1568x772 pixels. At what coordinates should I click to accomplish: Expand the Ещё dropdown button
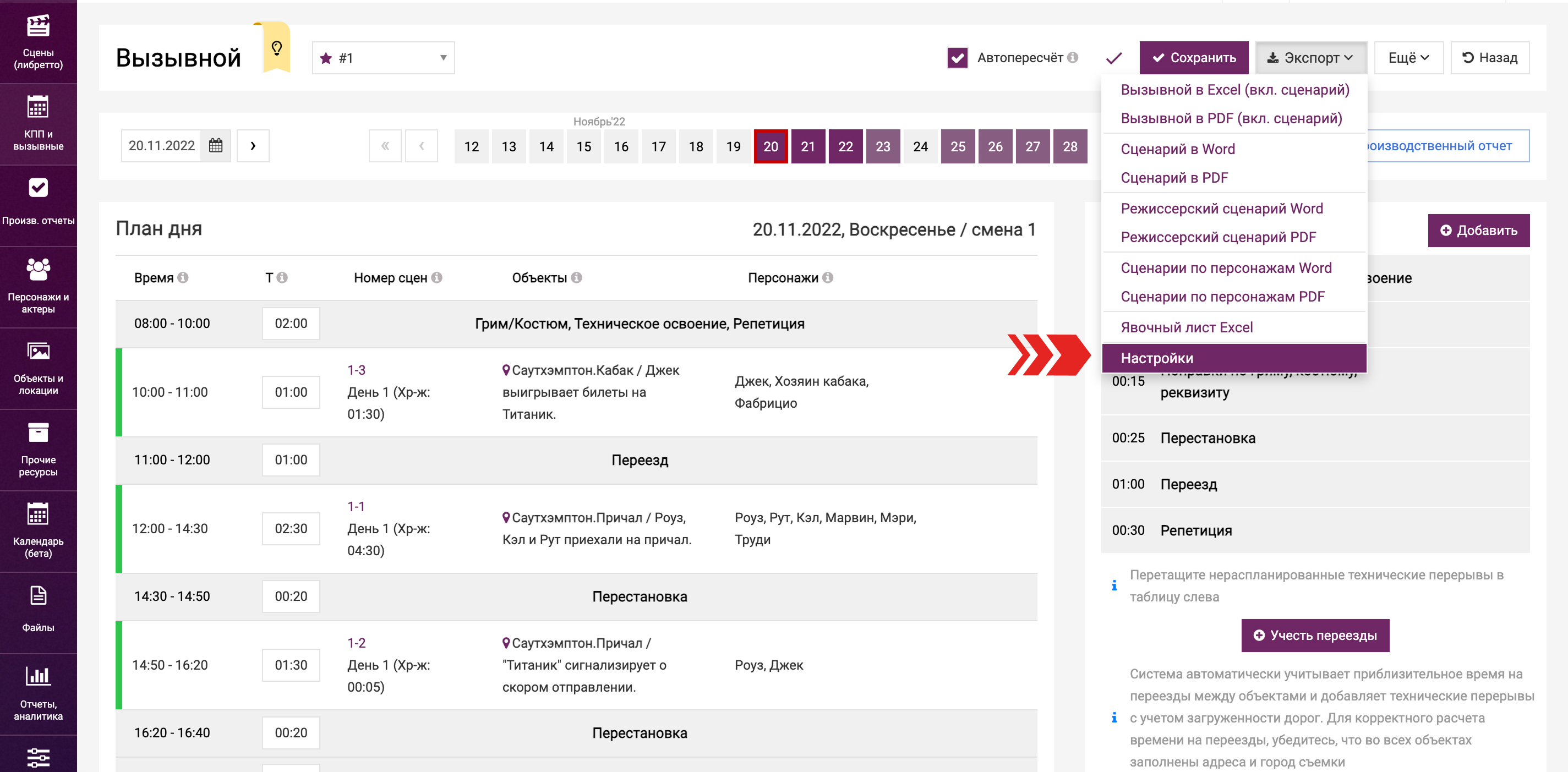[1408, 58]
